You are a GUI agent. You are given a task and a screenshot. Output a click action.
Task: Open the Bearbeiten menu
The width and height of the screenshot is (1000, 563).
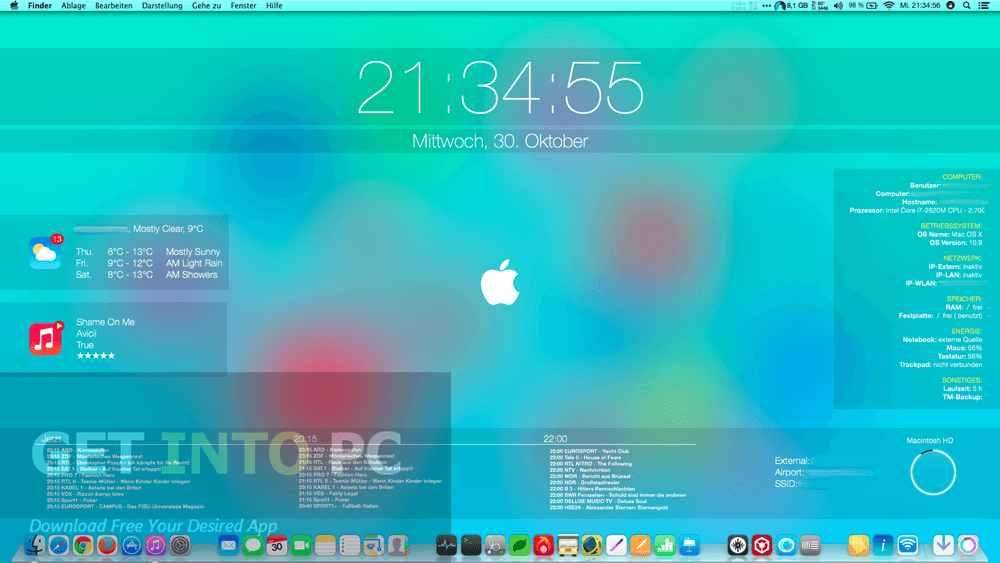(114, 5)
